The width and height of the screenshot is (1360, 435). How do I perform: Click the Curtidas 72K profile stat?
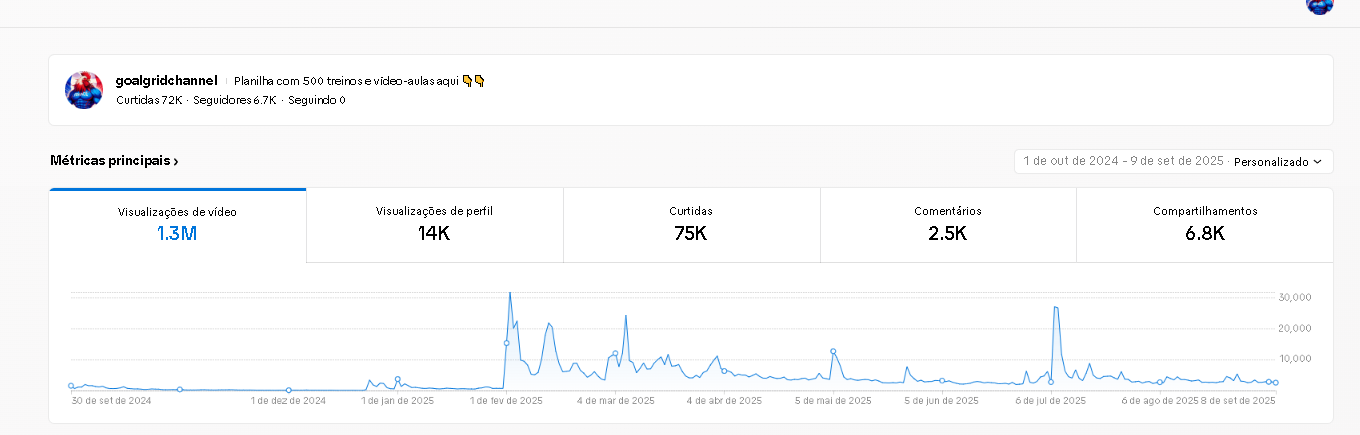pos(149,100)
